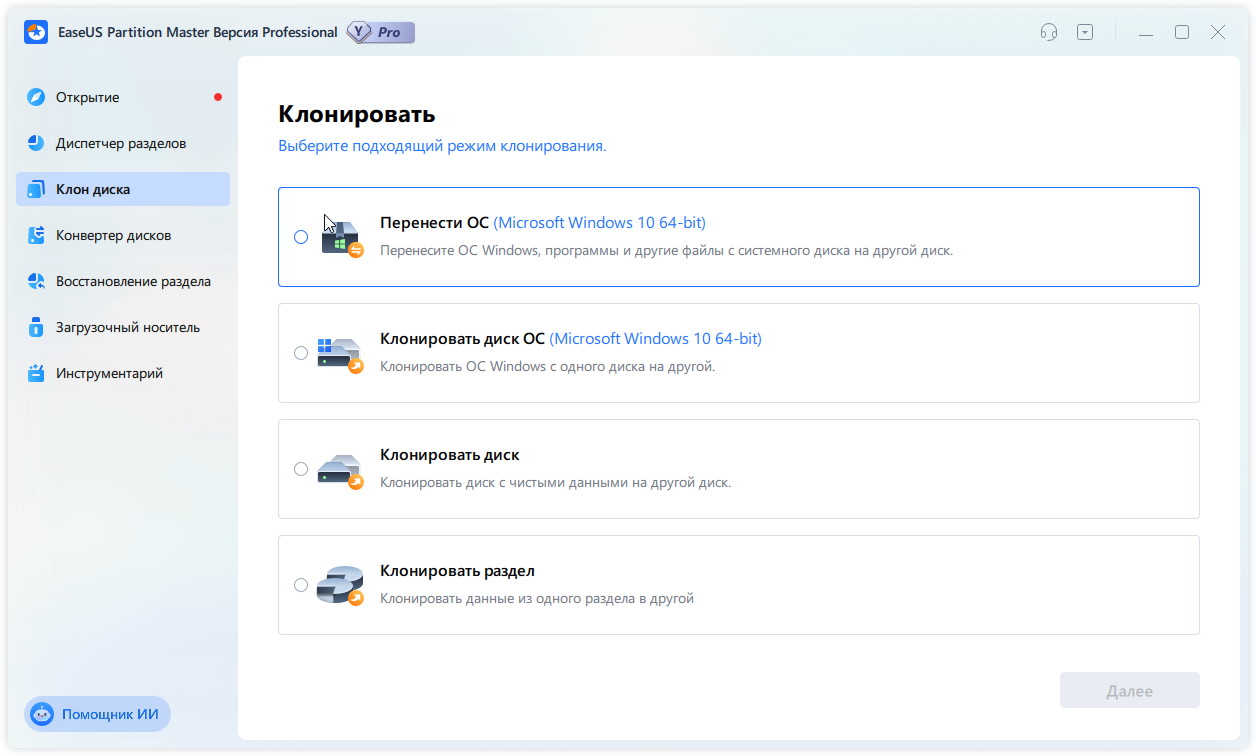1256x756 pixels.
Task: Choose the Клонировать диск ОС radio option
Action: [301, 353]
